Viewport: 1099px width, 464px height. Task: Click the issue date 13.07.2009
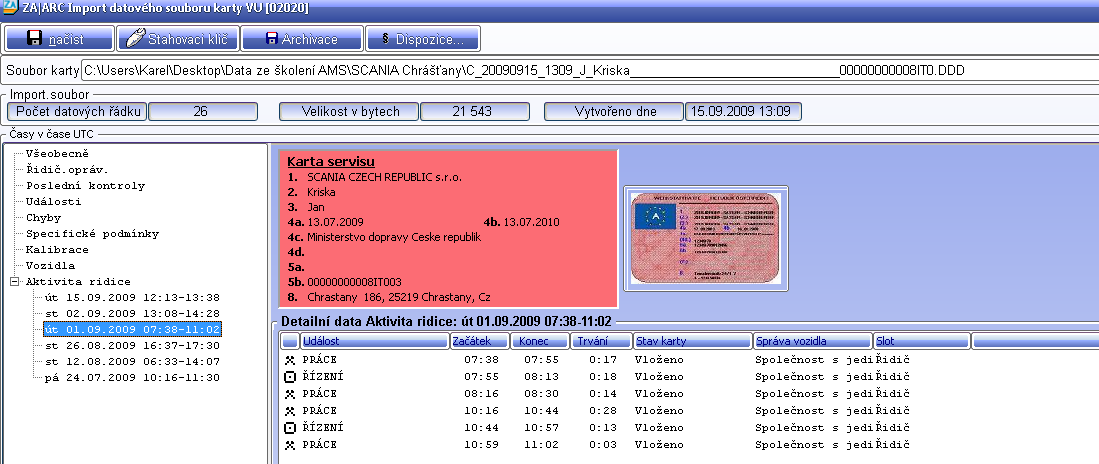(335, 222)
